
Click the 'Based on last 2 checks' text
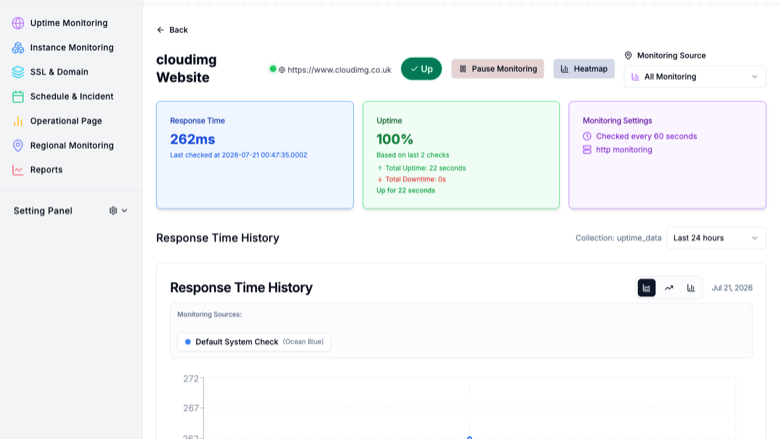tap(412, 155)
